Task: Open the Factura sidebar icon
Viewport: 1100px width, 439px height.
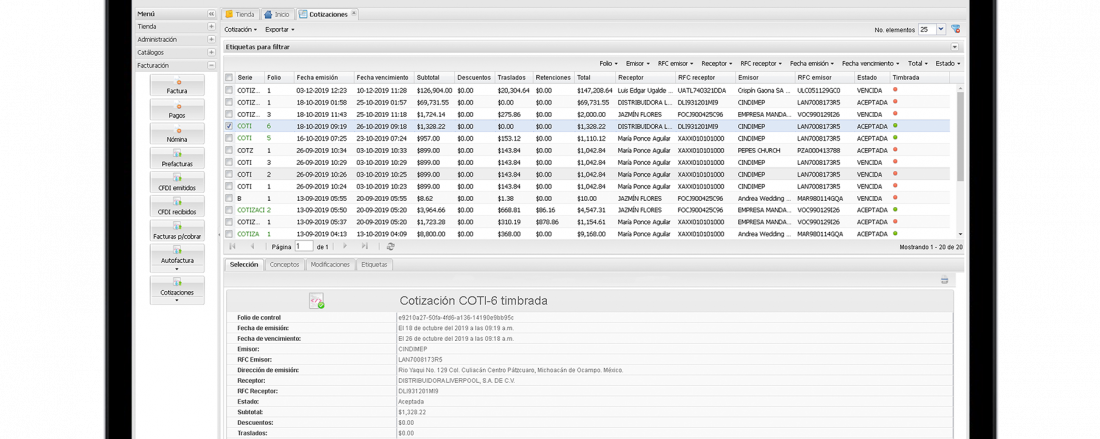Action: pos(177,86)
